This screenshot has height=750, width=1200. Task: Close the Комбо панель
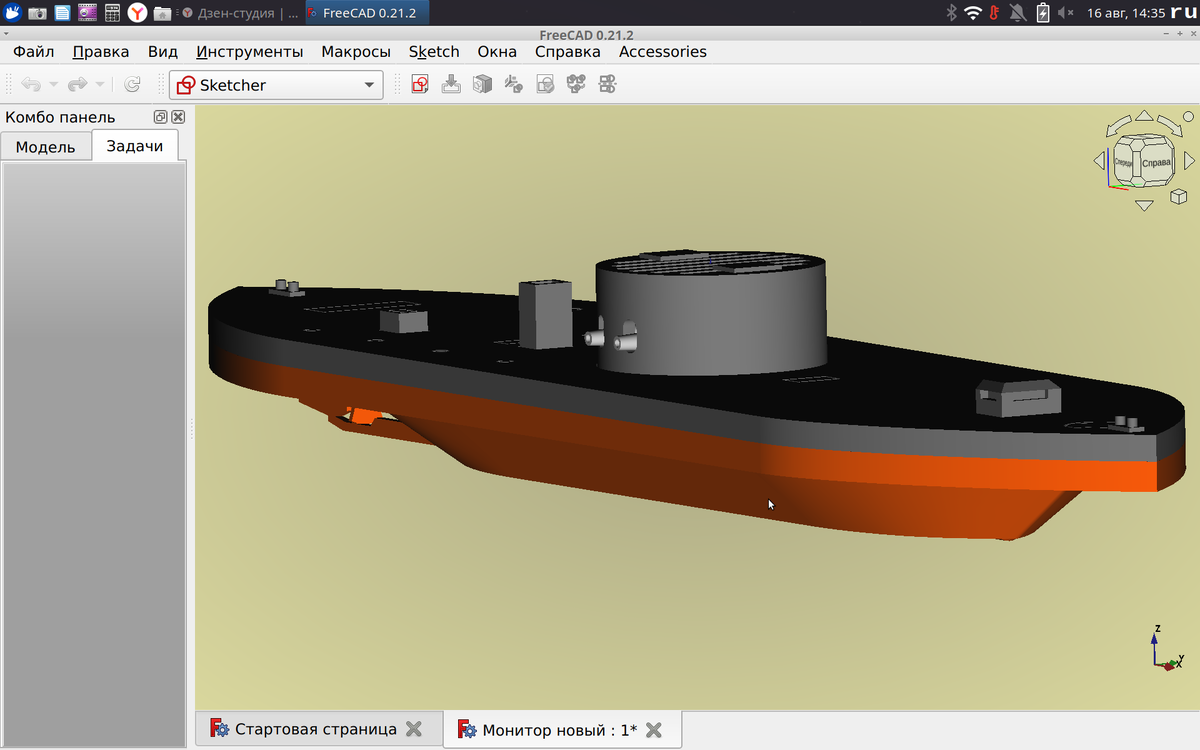click(x=178, y=117)
